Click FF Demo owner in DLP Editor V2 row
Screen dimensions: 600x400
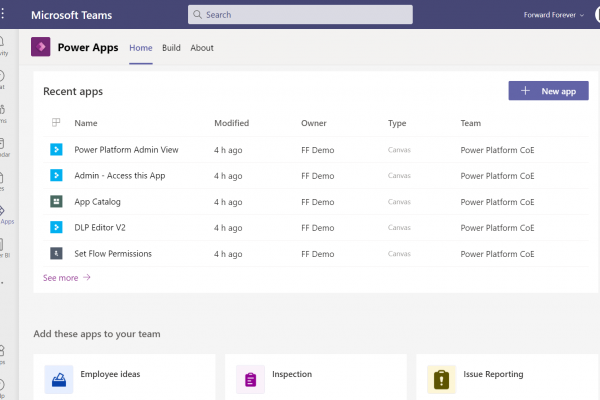(x=318, y=228)
